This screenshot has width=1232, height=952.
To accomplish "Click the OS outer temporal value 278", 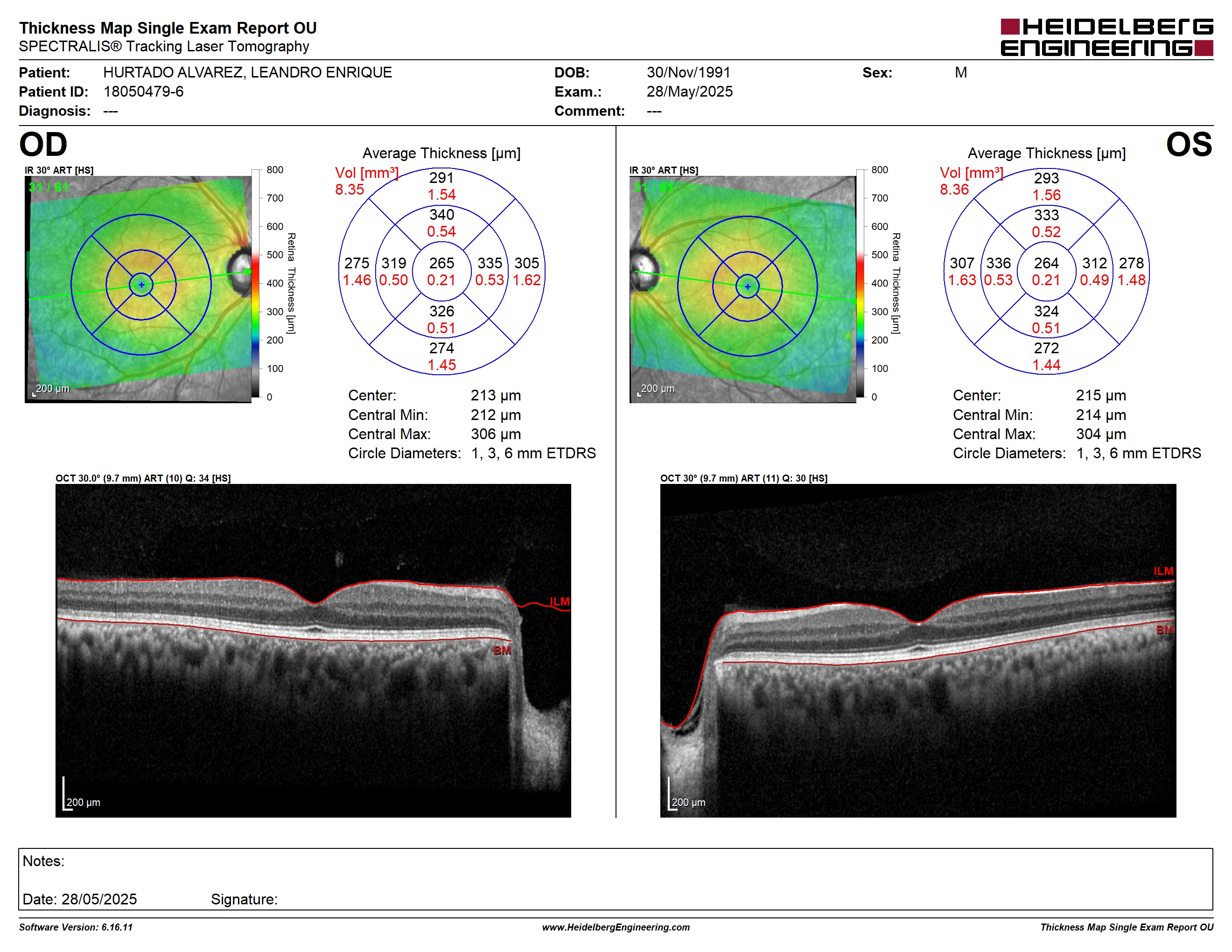I will (1132, 263).
